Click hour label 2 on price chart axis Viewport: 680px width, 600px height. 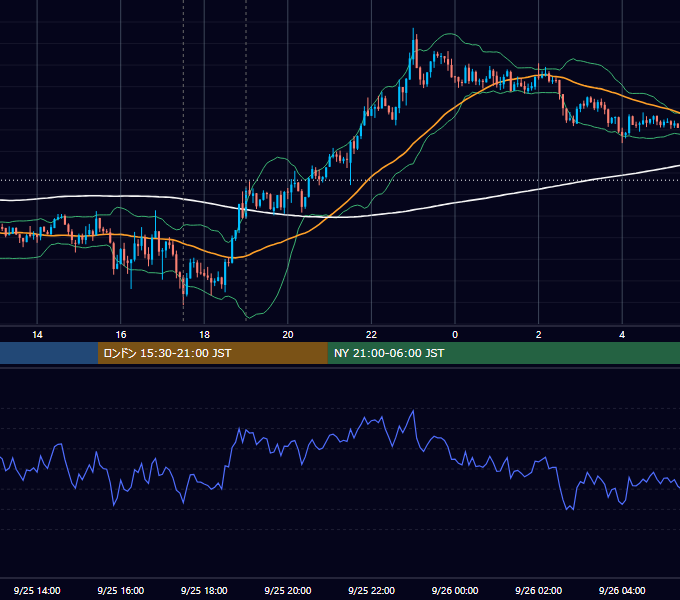[x=539, y=335]
